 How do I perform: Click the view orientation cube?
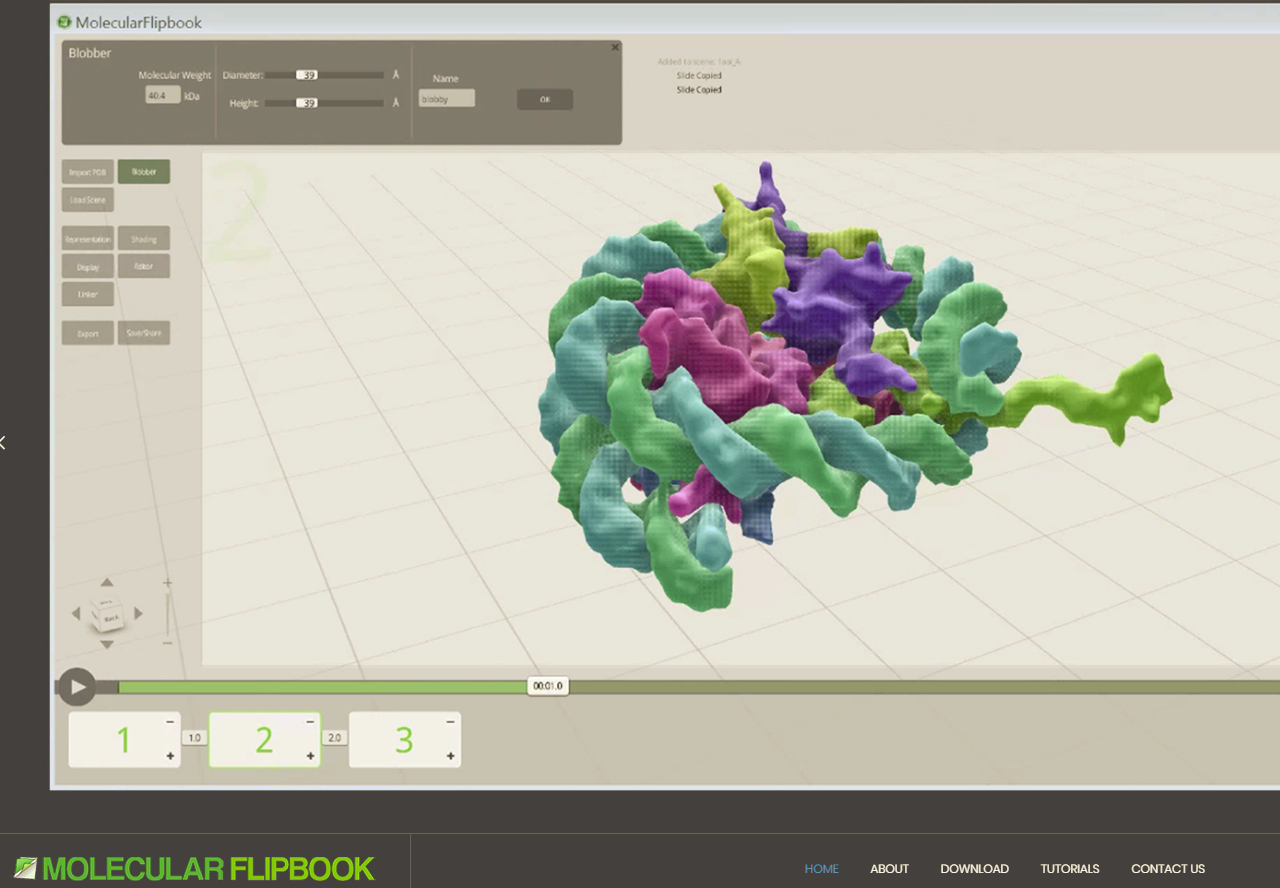[x=107, y=614]
